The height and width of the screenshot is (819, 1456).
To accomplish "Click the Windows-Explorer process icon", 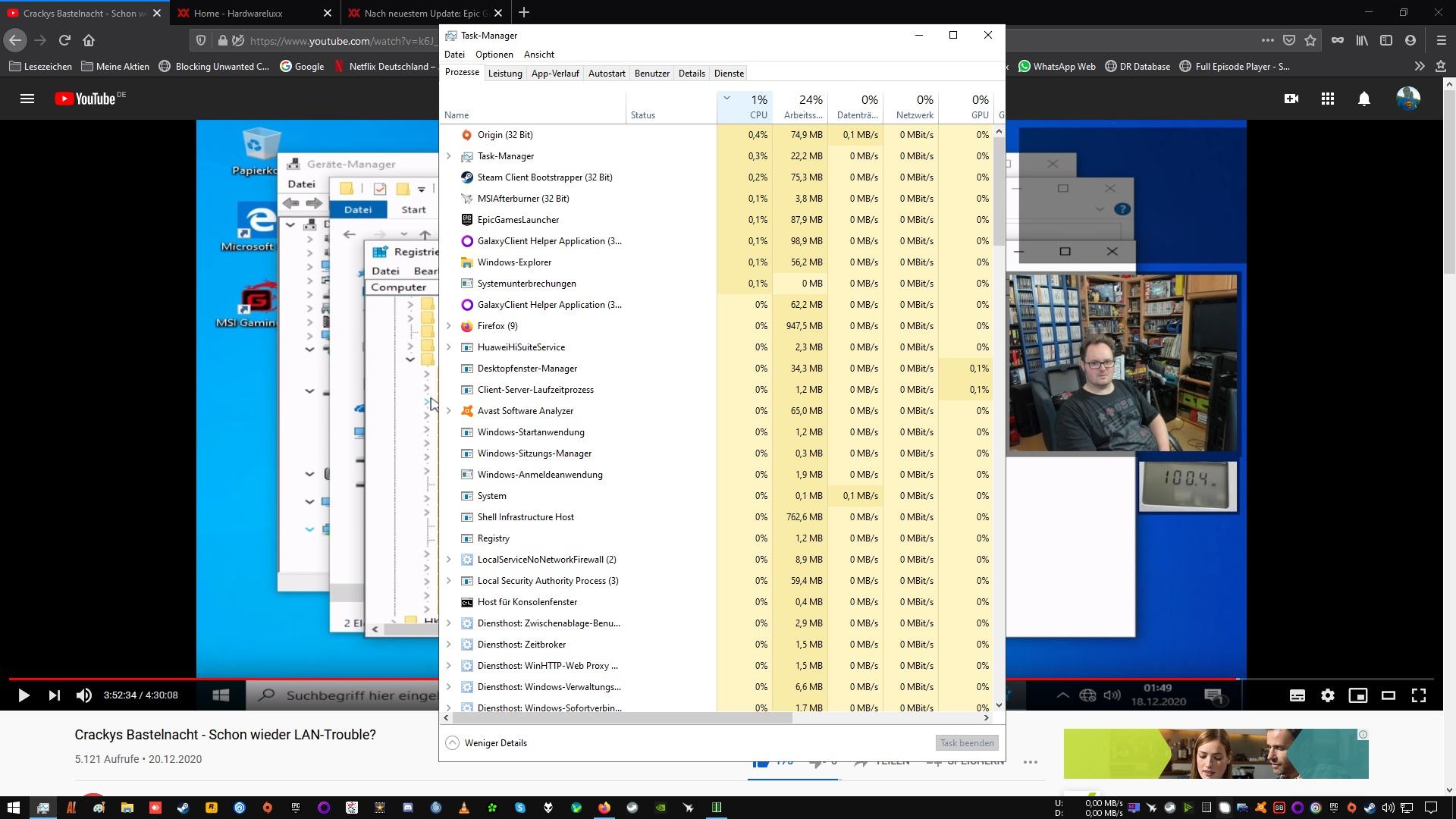I will click(467, 262).
